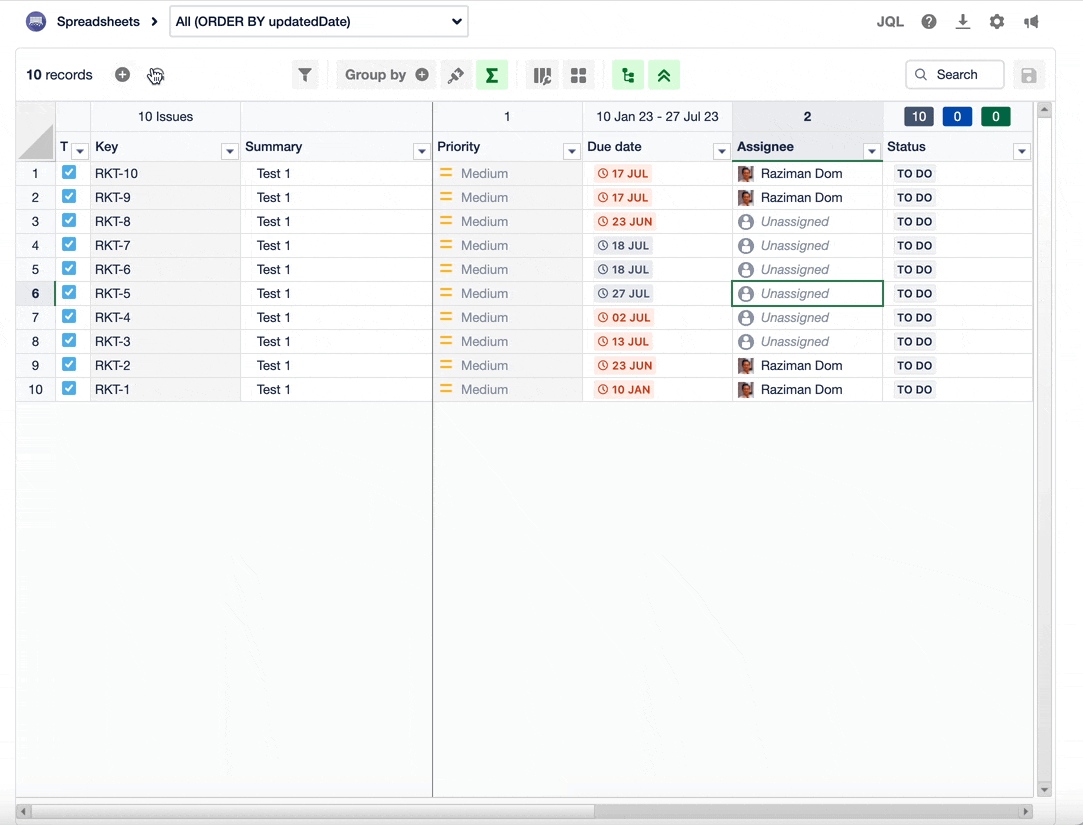Toggle the checkbox in RKT-1 row
Screen dimensions: 1083x825
coord(69,388)
